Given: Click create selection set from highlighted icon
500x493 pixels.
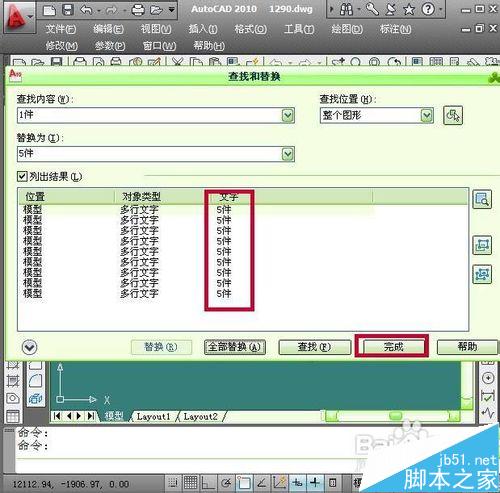Looking at the screenshot, I should [x=482, y=245].
